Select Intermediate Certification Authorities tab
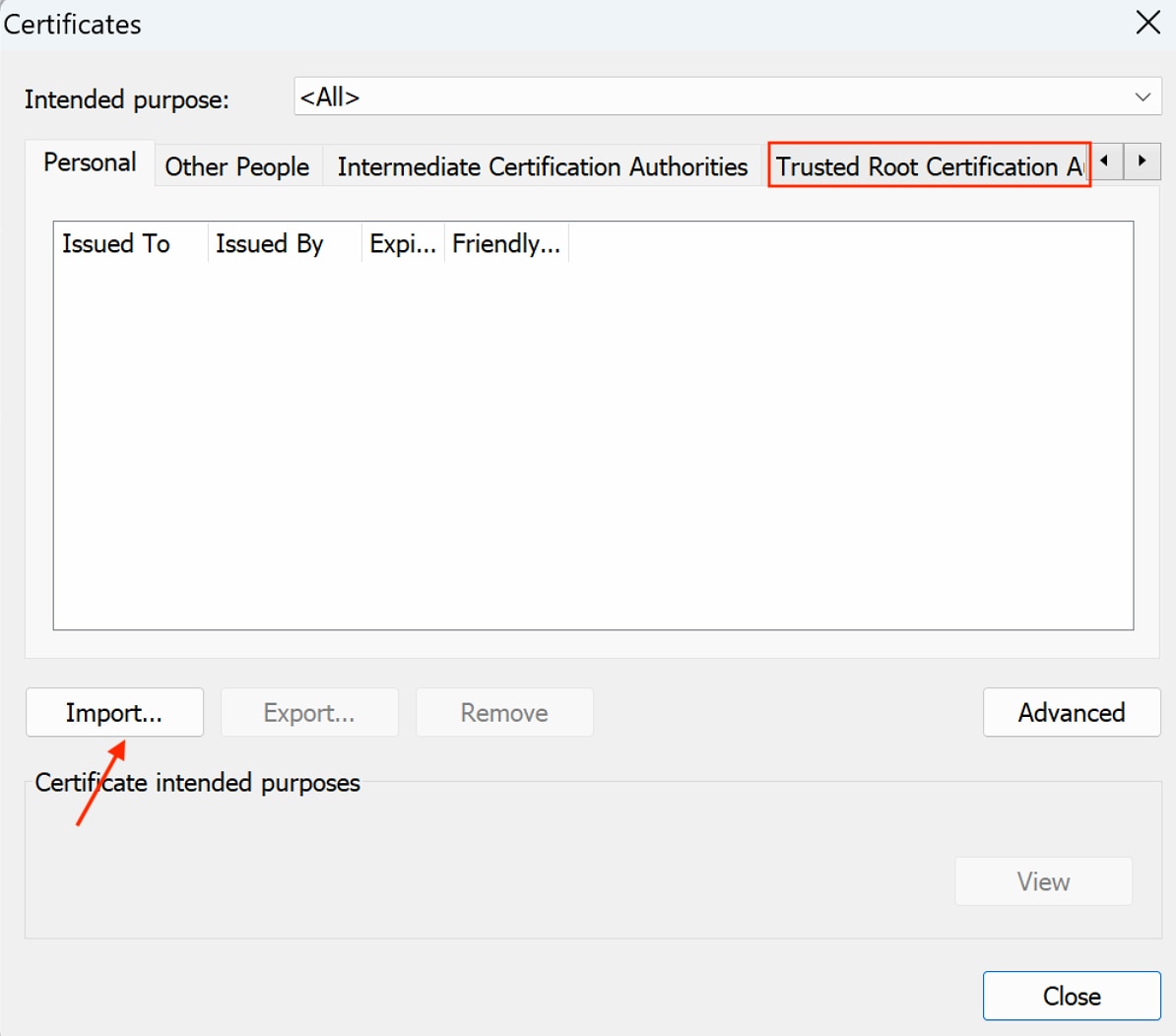Screen dimensions: 1176x1036 543,166
